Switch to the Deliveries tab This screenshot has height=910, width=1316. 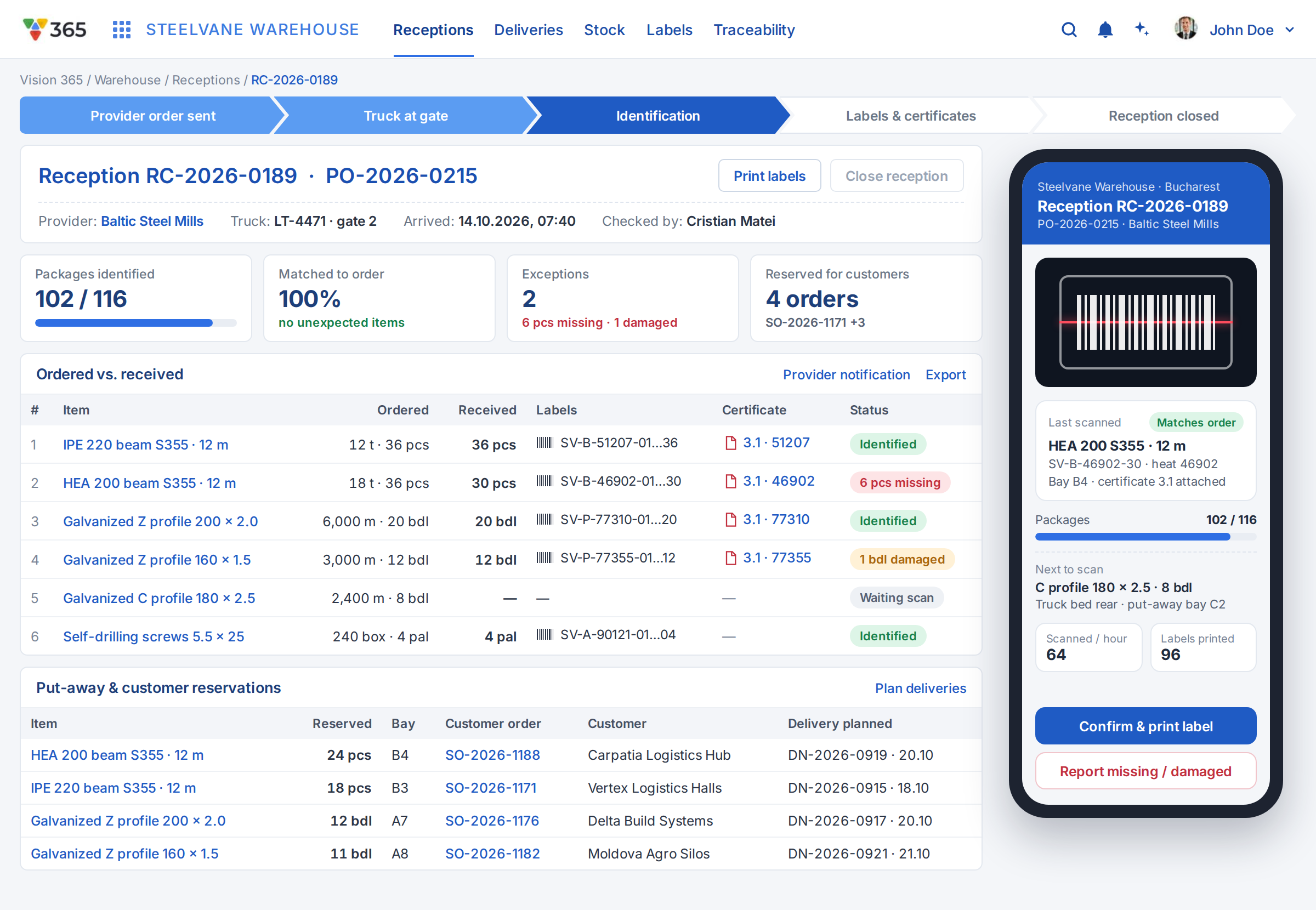pos(528,30)
